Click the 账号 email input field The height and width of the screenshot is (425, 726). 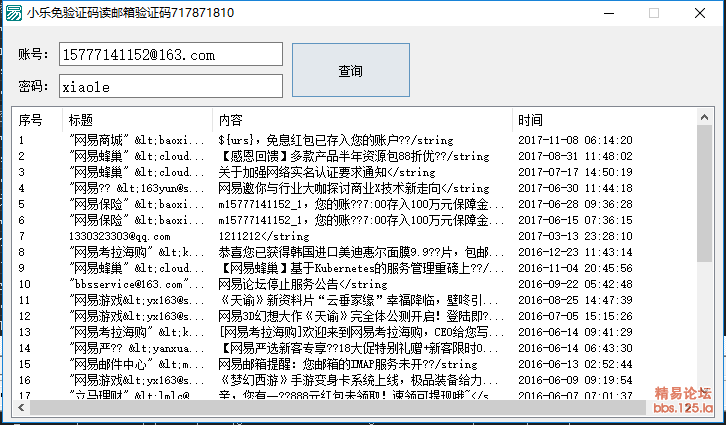pyautogui.click(x=163, y=55)
